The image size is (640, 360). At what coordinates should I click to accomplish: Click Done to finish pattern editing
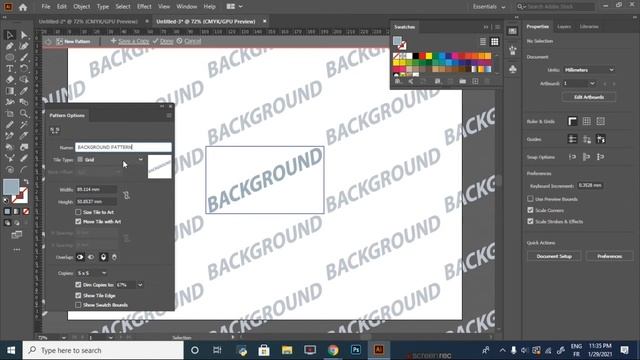click(x=163, y=41)
